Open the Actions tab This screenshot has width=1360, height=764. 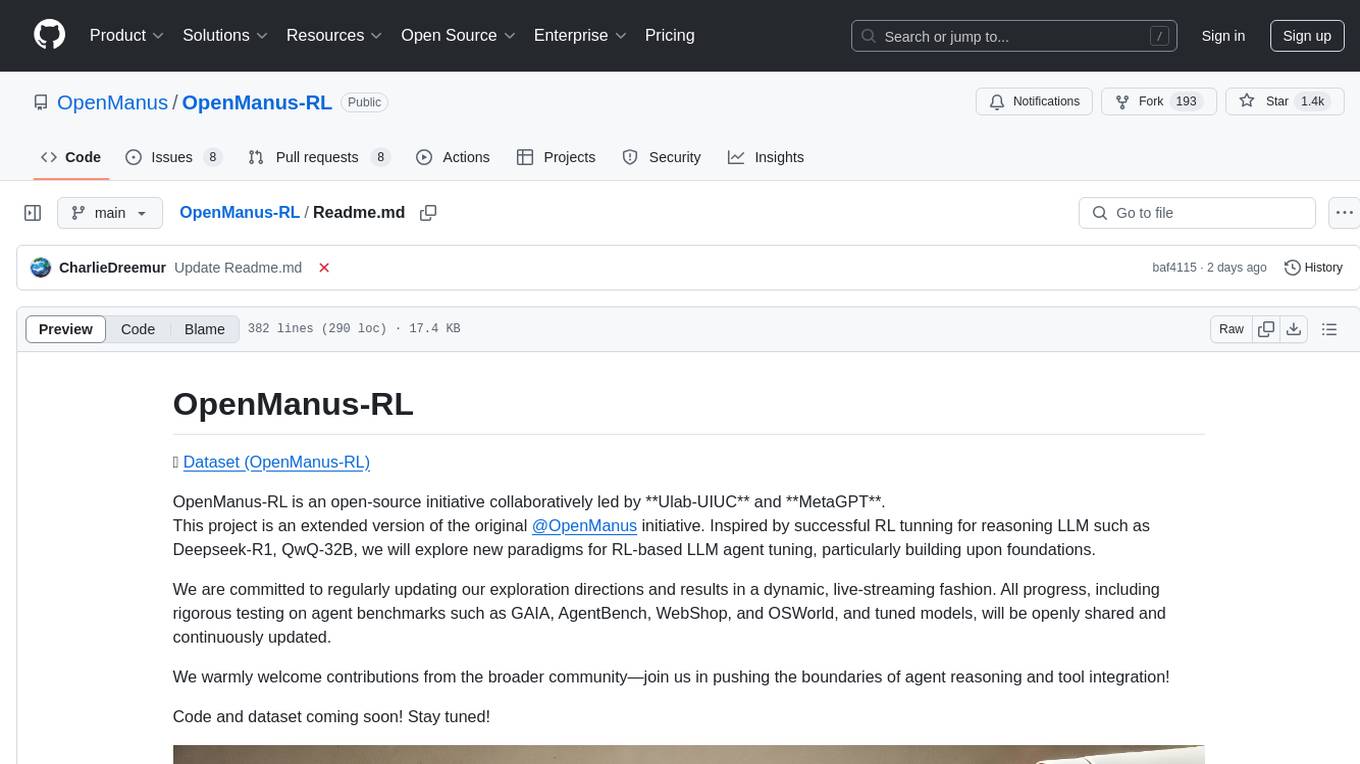453,157
